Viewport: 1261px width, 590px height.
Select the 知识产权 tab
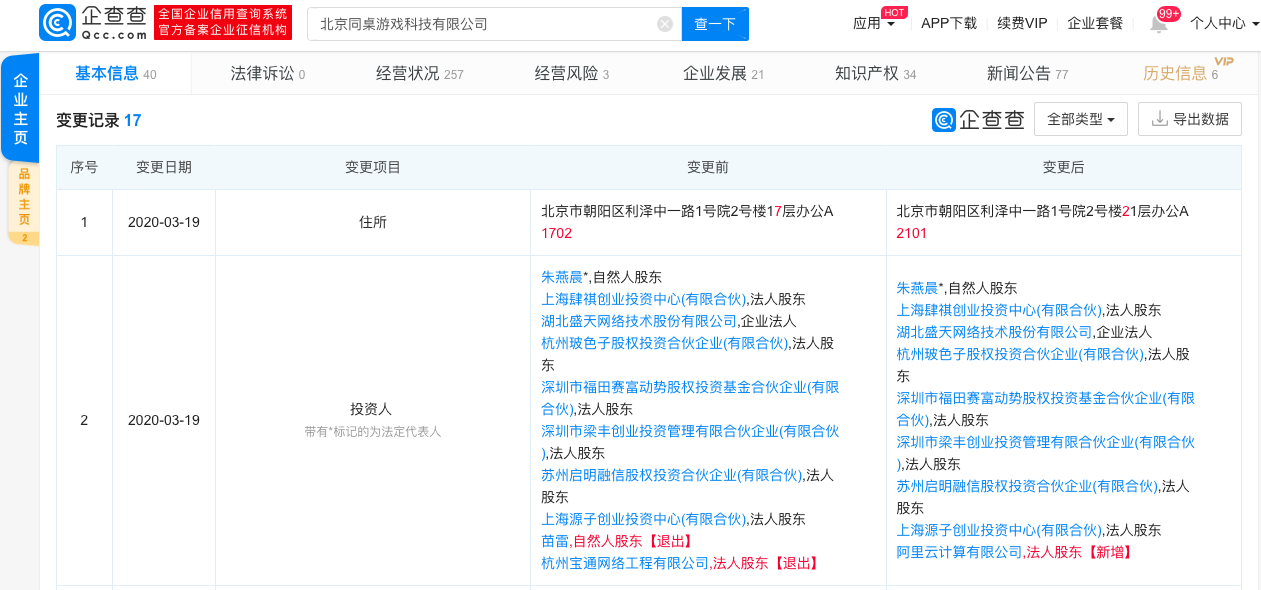[x=875, y=73]
